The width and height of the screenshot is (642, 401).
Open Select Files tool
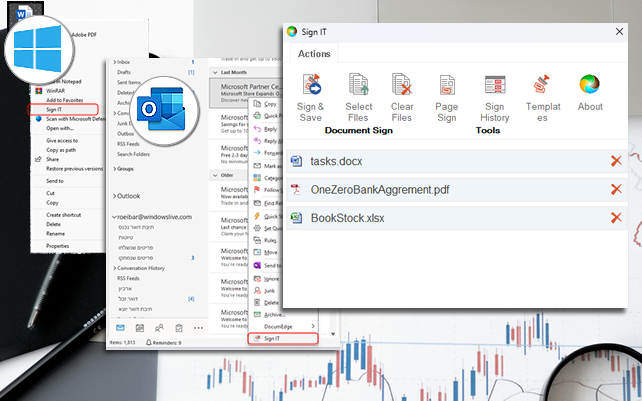tap(359, 87)
